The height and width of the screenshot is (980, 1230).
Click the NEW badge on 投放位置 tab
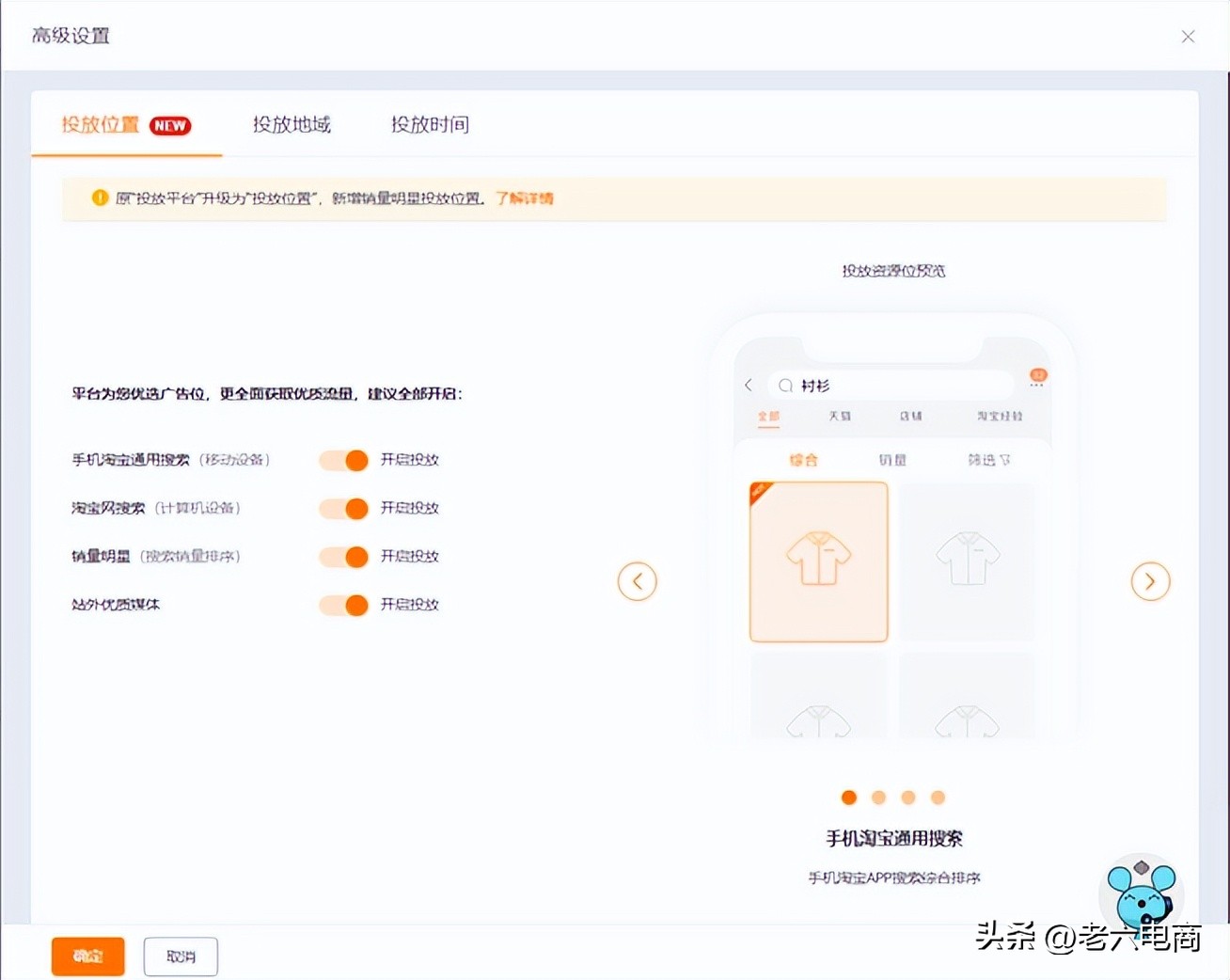[169, 125]
